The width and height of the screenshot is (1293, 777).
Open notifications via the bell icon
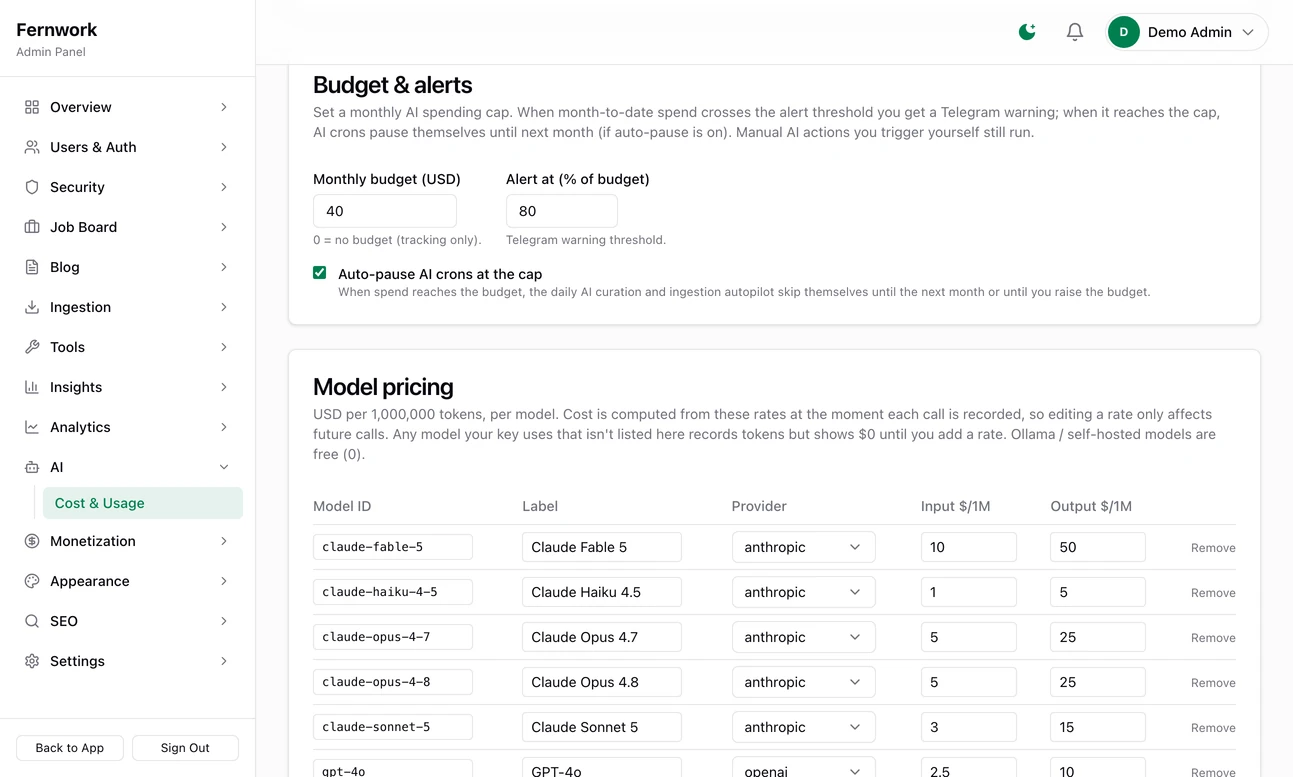[x=1075, y=32]
